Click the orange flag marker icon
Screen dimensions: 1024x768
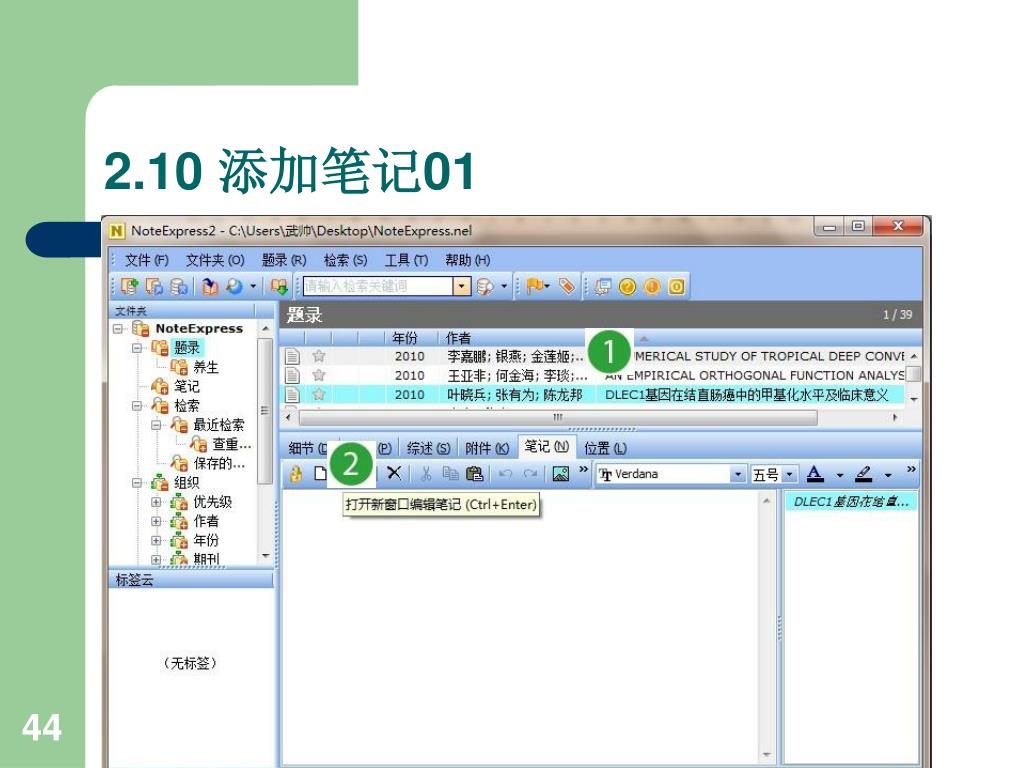[536, 286]
